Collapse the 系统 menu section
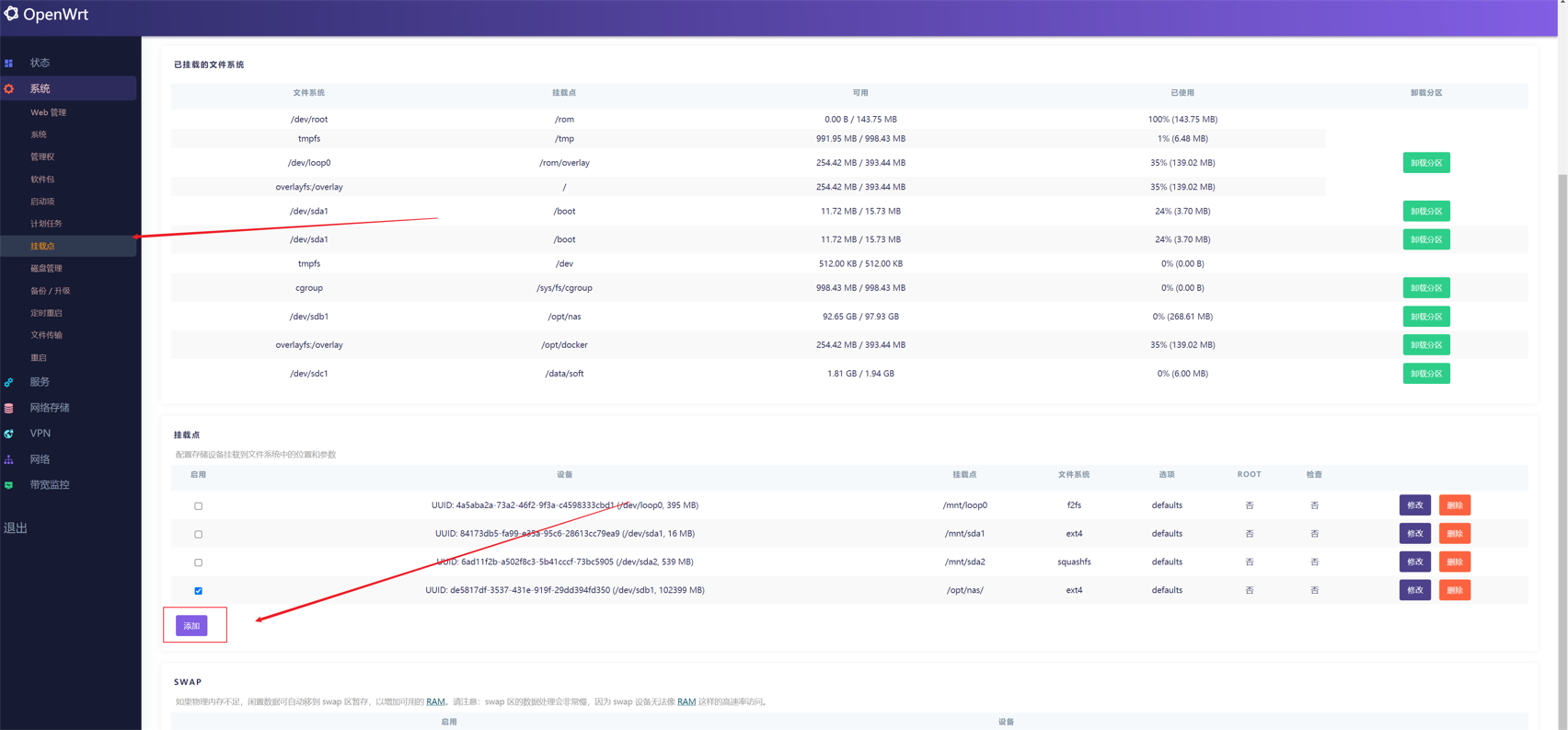 [40, 88]
